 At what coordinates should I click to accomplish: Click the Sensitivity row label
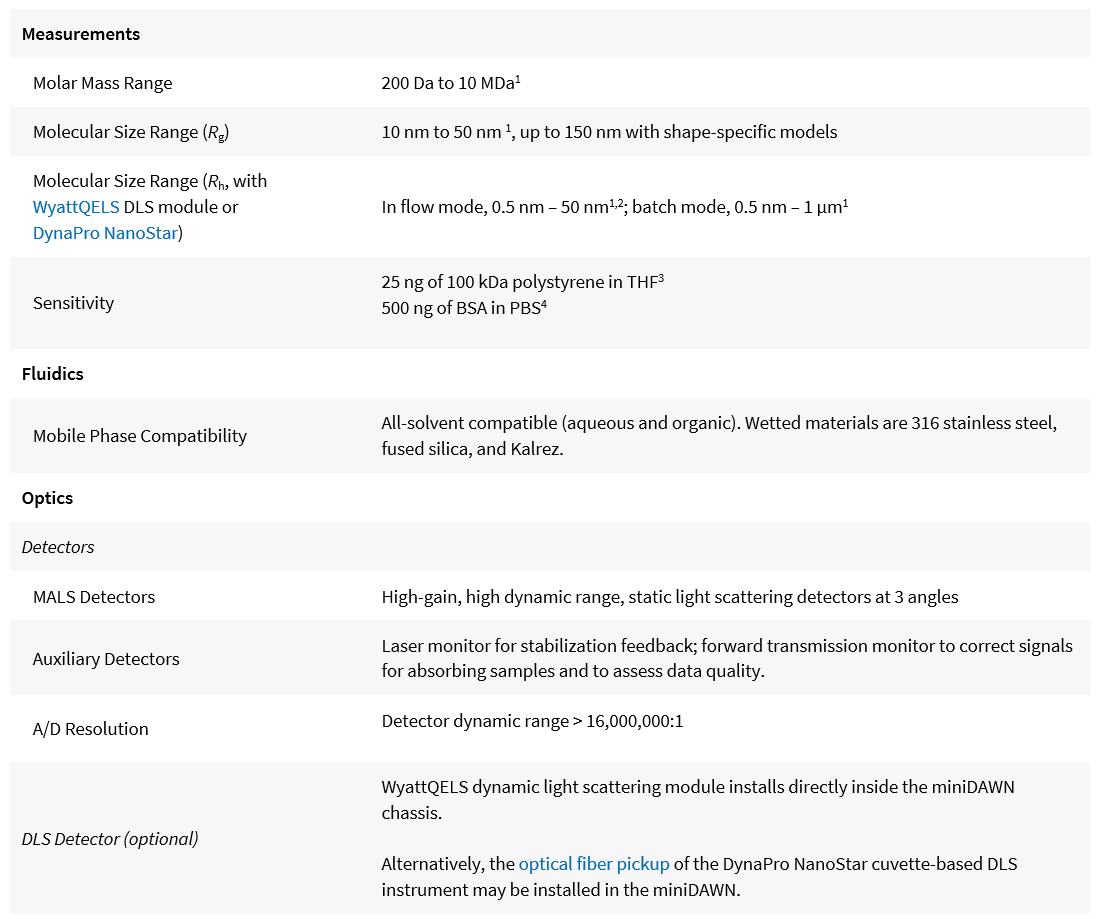[73, 303]
